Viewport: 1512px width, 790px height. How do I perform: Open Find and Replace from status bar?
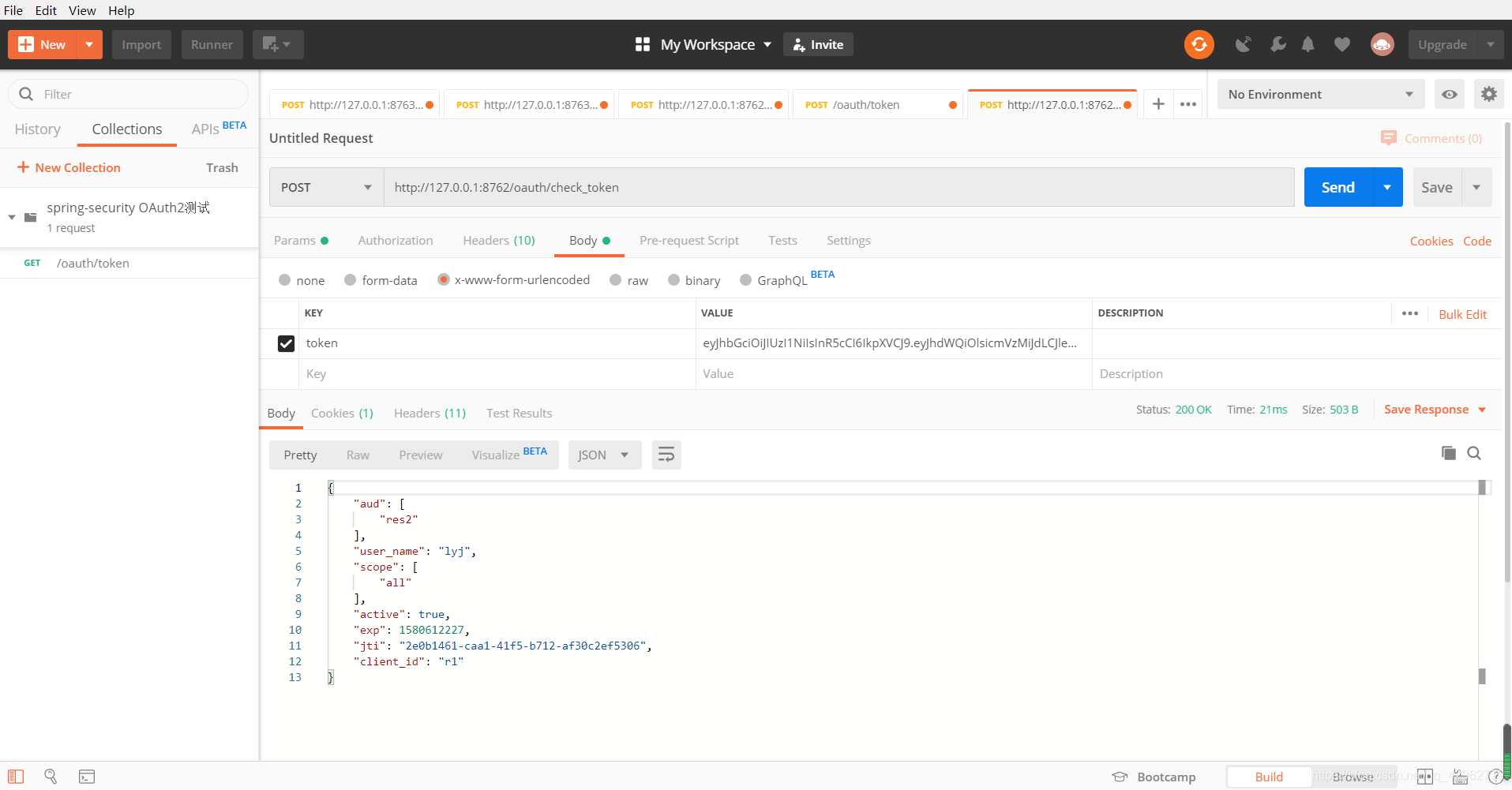coord(51,777)
